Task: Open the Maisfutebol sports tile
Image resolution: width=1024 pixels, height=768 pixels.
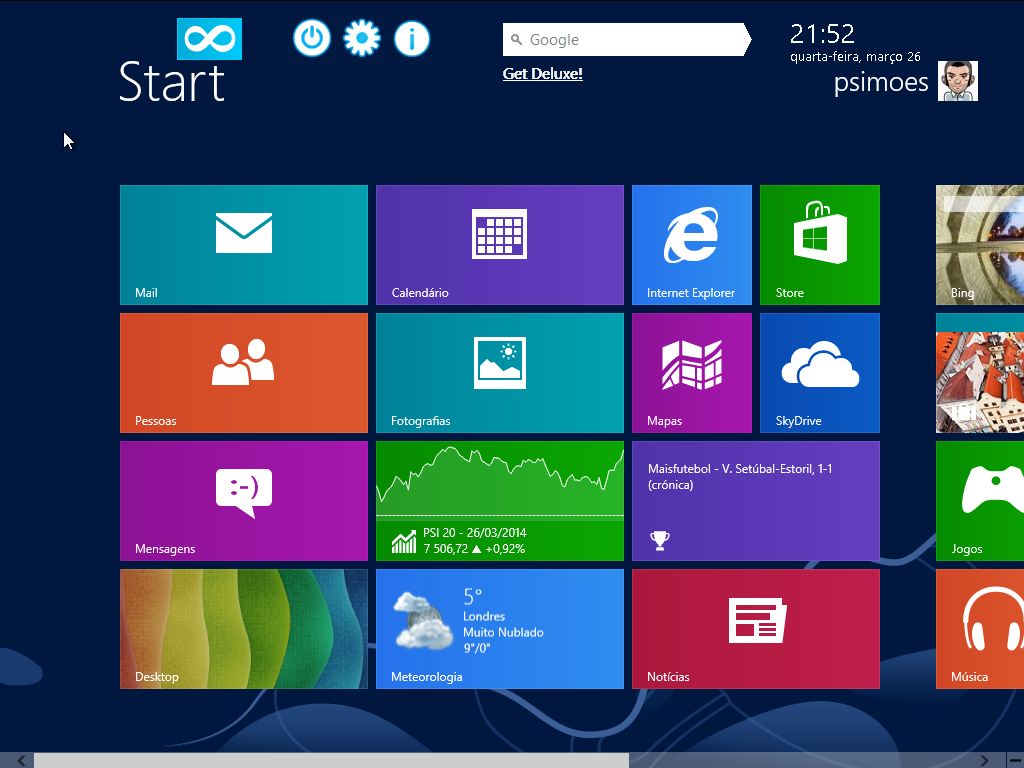Action: [x=756, y=501]
